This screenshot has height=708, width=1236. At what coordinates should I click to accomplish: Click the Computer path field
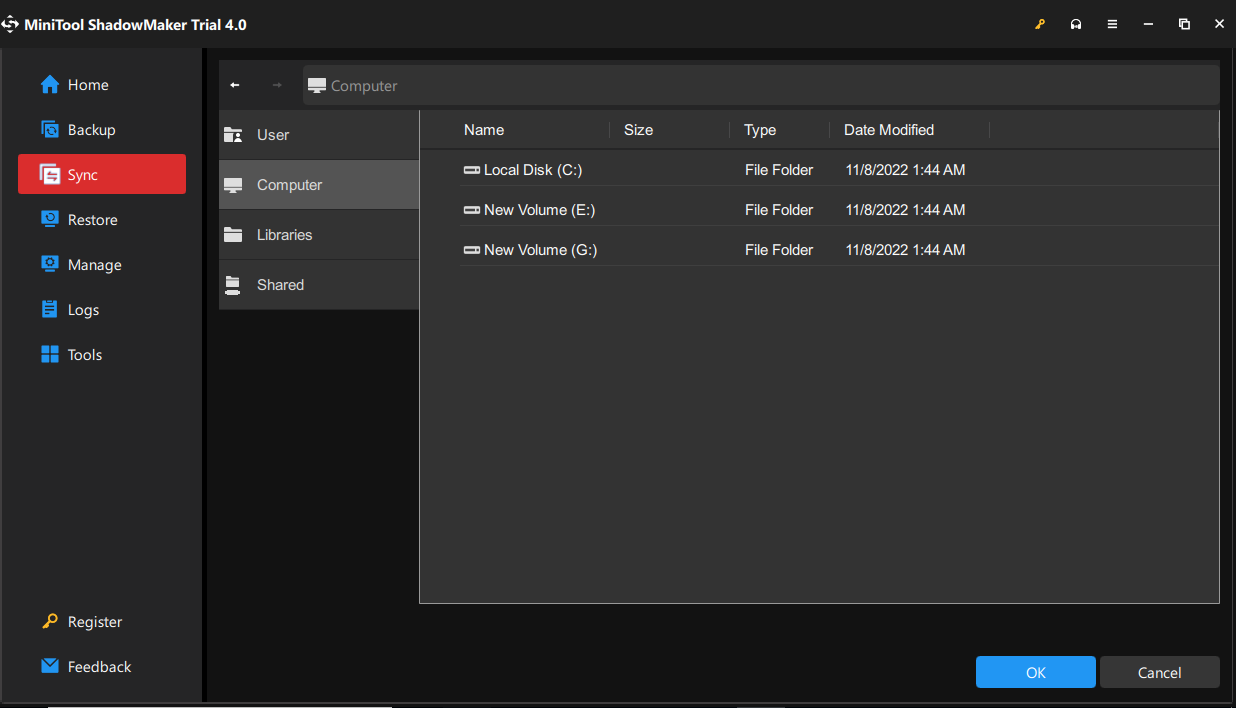(x=760, y=86)
